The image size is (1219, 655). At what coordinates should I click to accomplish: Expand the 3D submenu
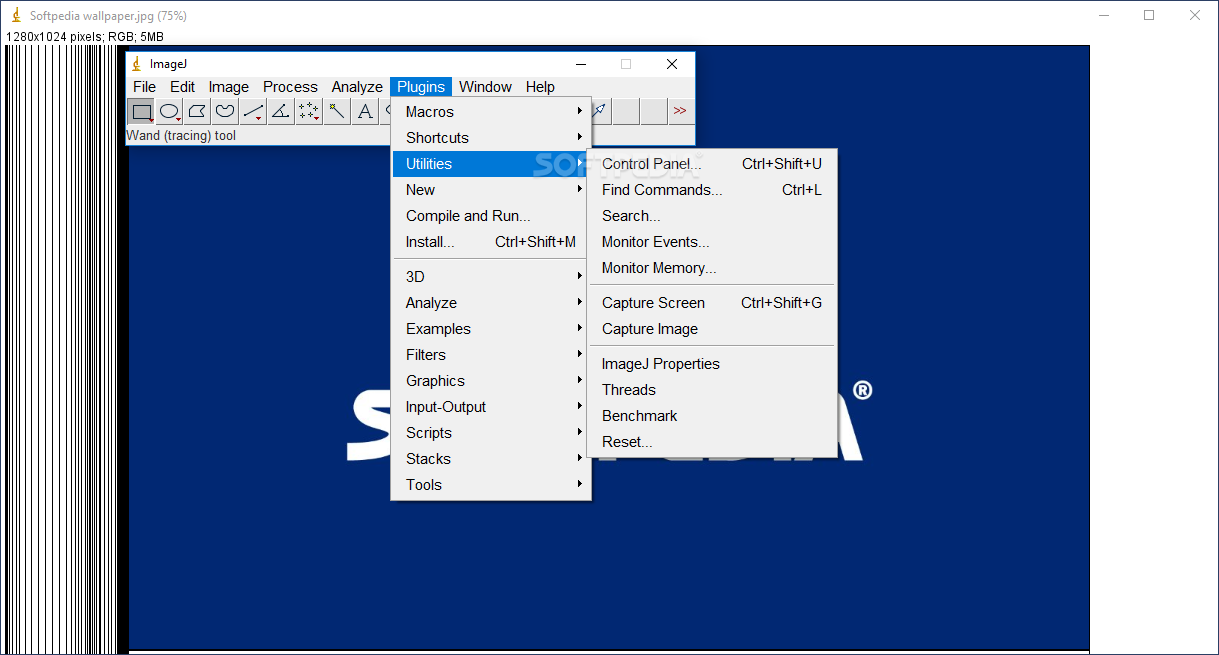click(x=491, y=277)
